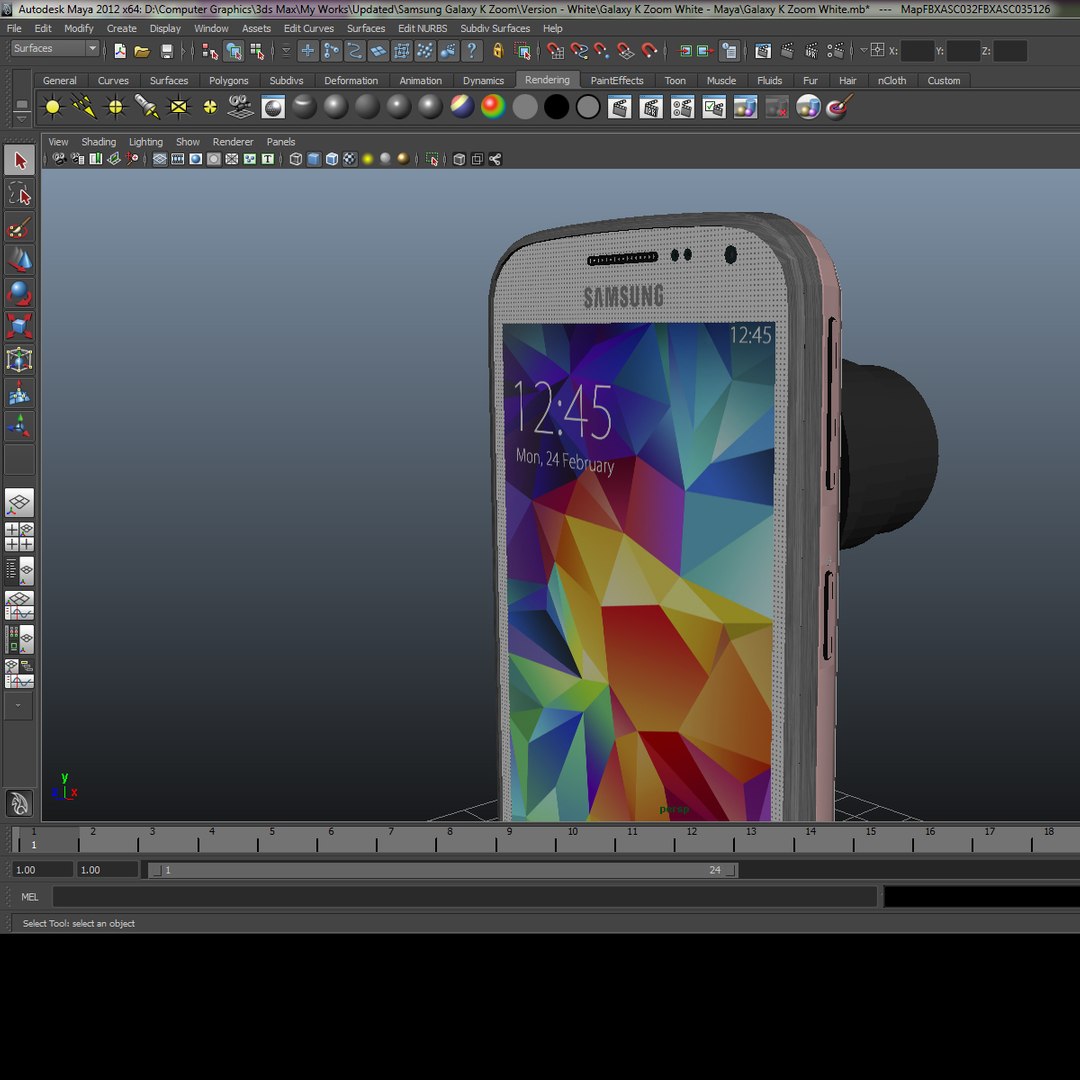Switch to four view layout

point(19,537)
